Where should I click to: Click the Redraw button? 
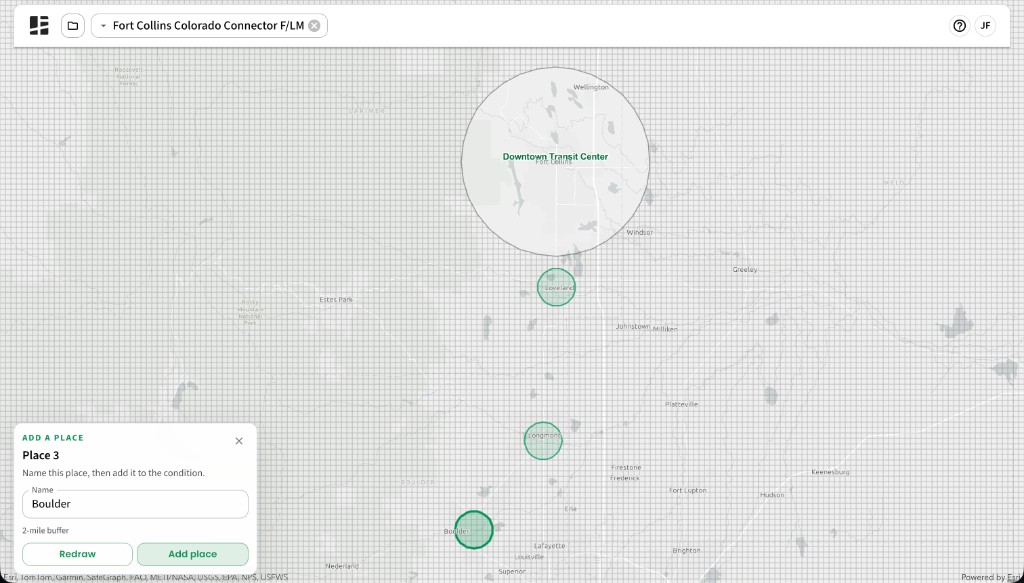point(77,554)
